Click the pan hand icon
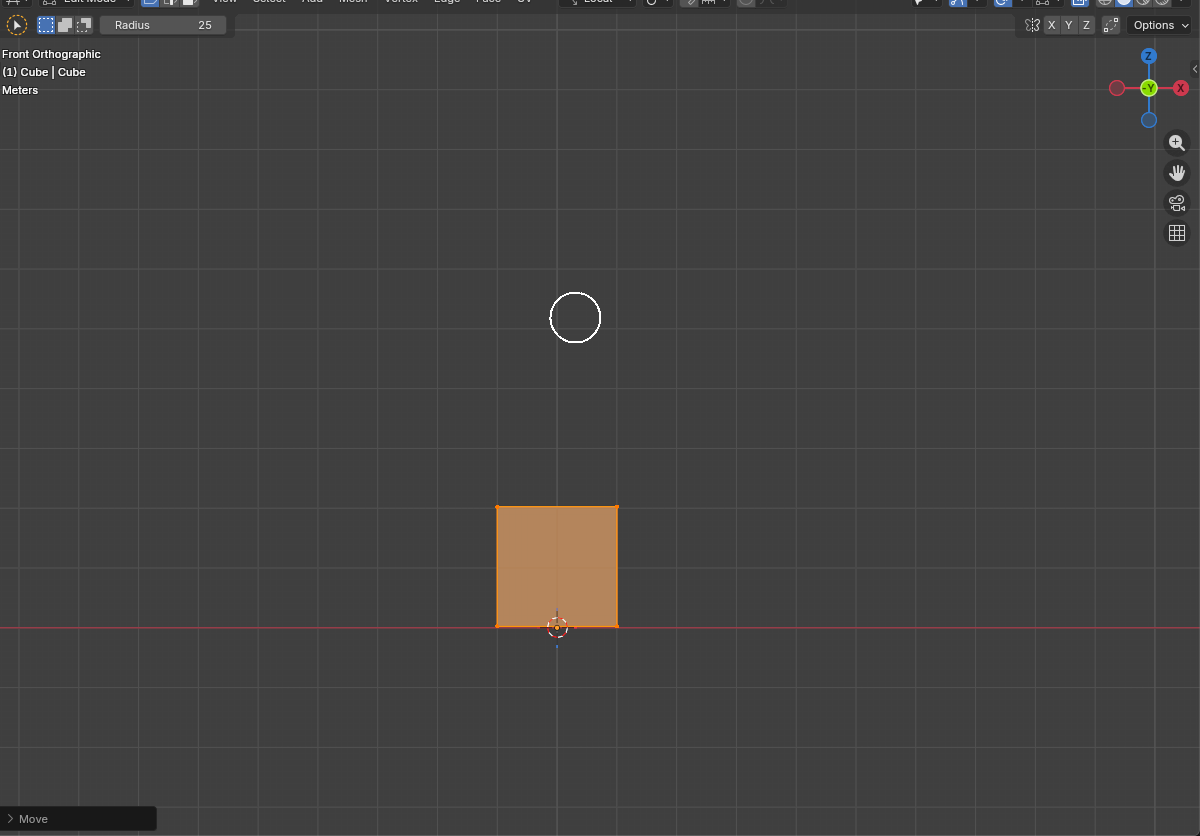The height and width of the screenshot is (836, 1200). [1177, 173]
